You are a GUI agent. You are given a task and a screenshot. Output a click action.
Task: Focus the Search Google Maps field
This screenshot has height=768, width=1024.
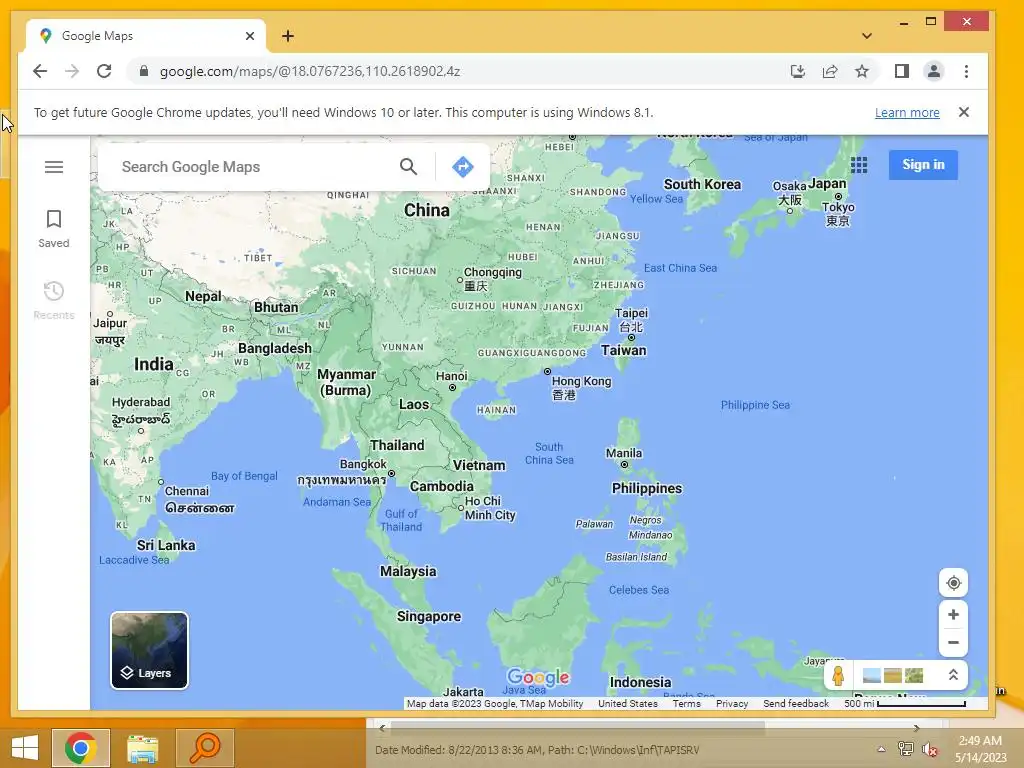(x=255, y=167)
